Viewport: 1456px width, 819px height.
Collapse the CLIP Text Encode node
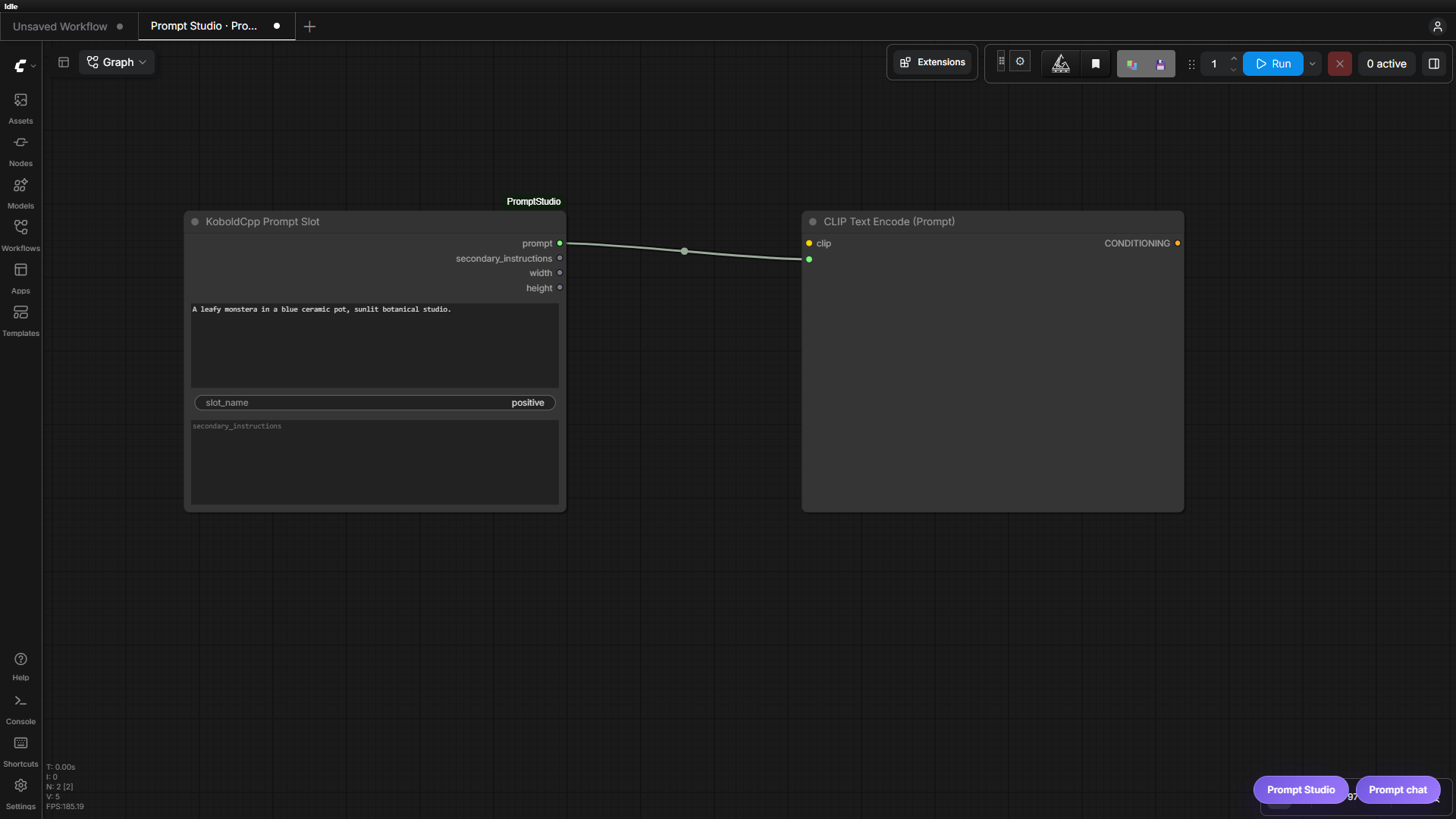click(813, 221)
